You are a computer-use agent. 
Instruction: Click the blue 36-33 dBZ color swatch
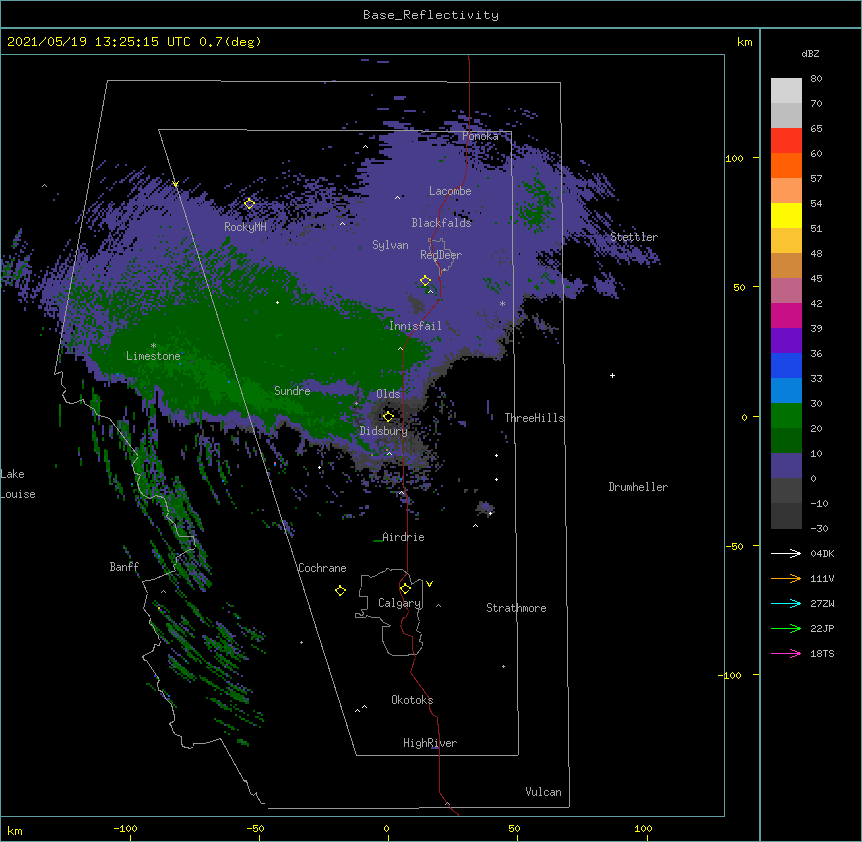click(x=786, y=365)
